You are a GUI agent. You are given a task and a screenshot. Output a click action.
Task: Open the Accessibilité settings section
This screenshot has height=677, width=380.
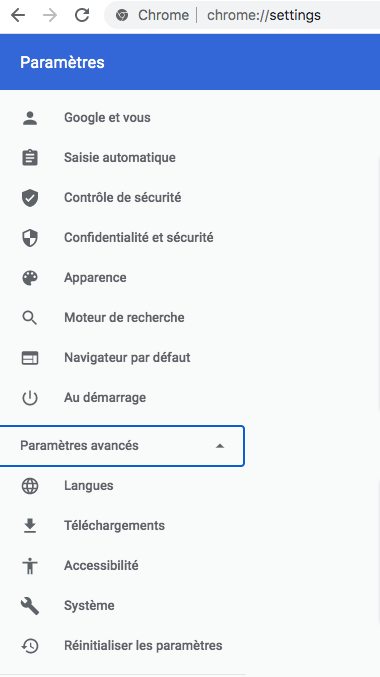click(101, 566)
